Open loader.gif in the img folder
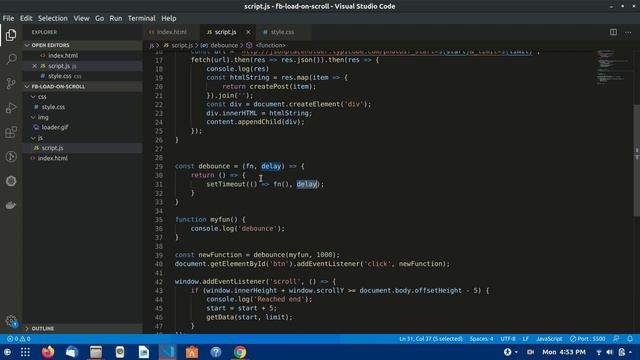Viewport: 640px width, 360px height. pyautogui.click(x=55, y=127)
